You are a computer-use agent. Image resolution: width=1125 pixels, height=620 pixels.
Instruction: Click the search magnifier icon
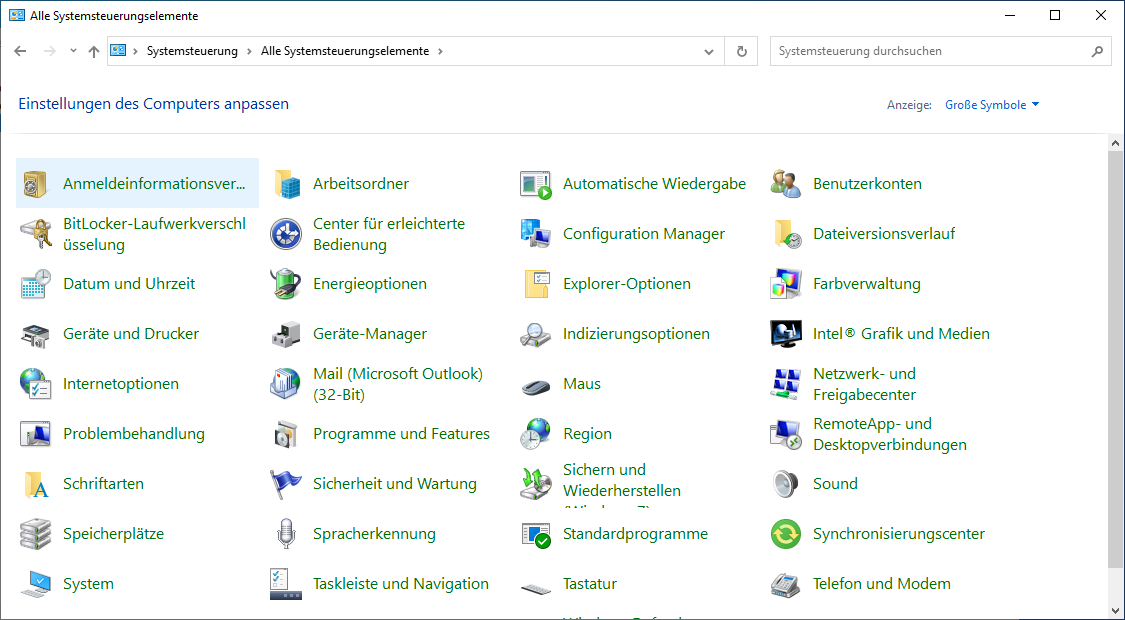pyautogui.click(x=1097, y=52)
